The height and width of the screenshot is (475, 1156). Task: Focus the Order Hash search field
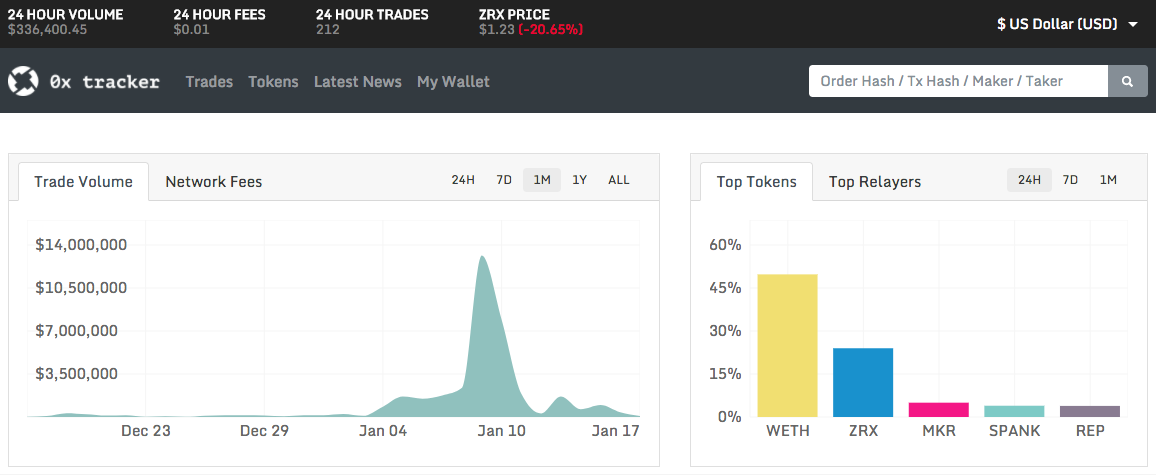[958, 81]
